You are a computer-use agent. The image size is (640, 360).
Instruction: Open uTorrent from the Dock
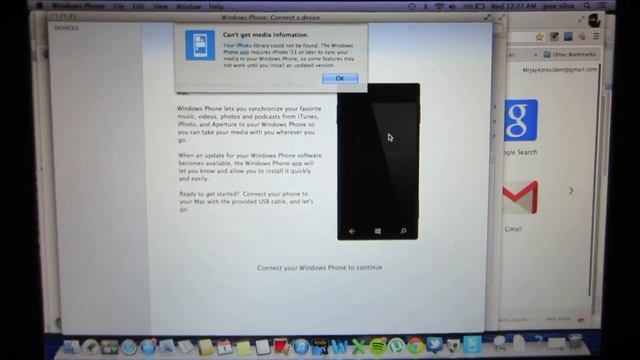[x=396, y=347]
